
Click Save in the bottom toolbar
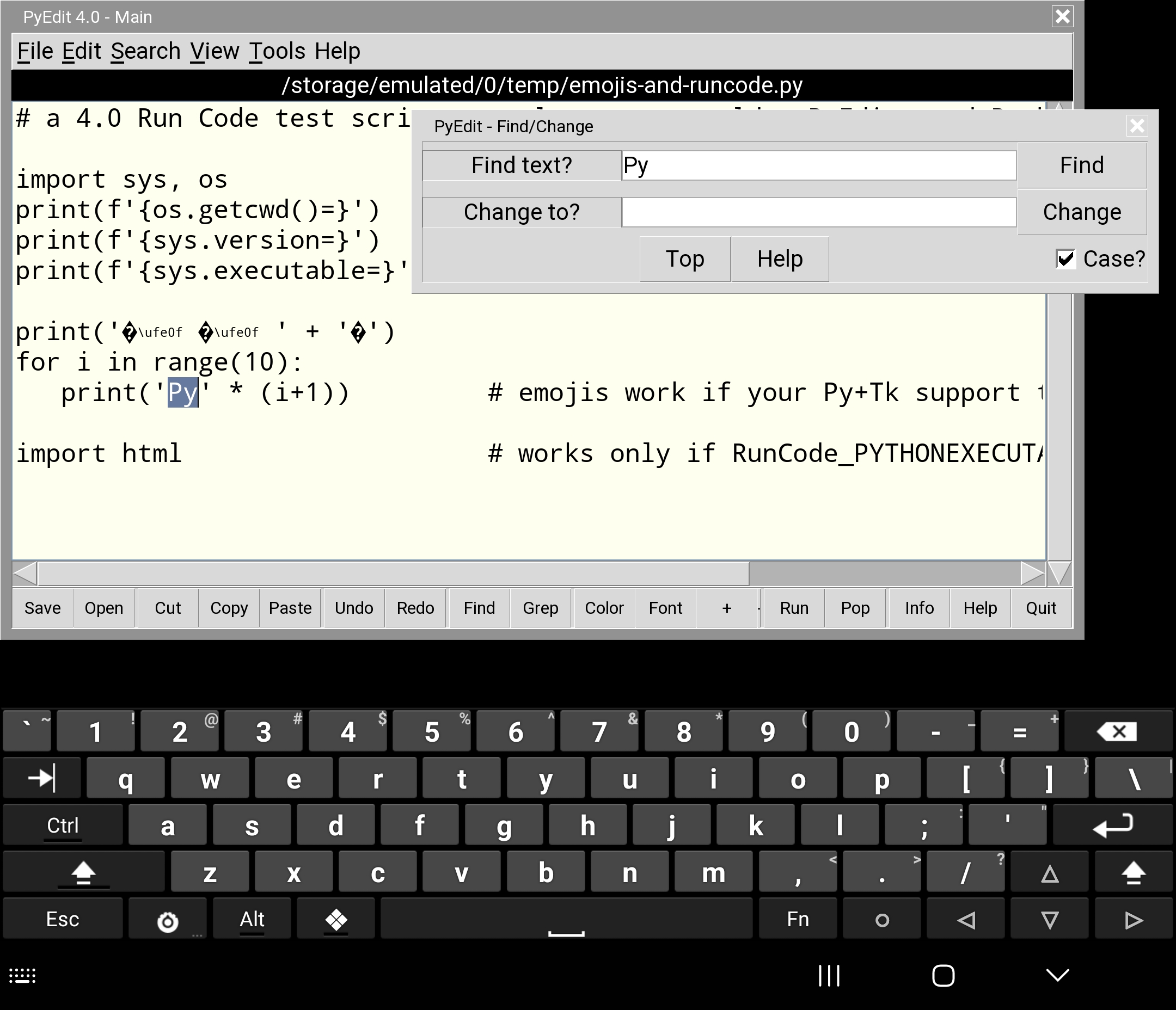tap(42, 608)
